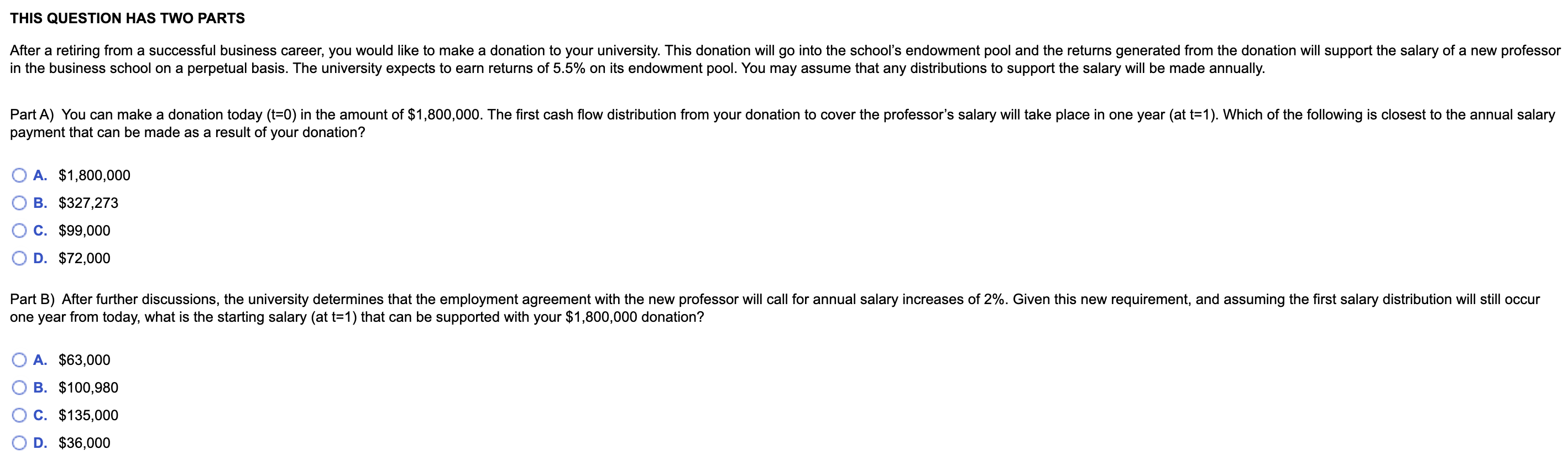Click the $63,000 answer label text
Image resolution: width=1568 pixels, height=460 pixels.
(x=83, y=359)
